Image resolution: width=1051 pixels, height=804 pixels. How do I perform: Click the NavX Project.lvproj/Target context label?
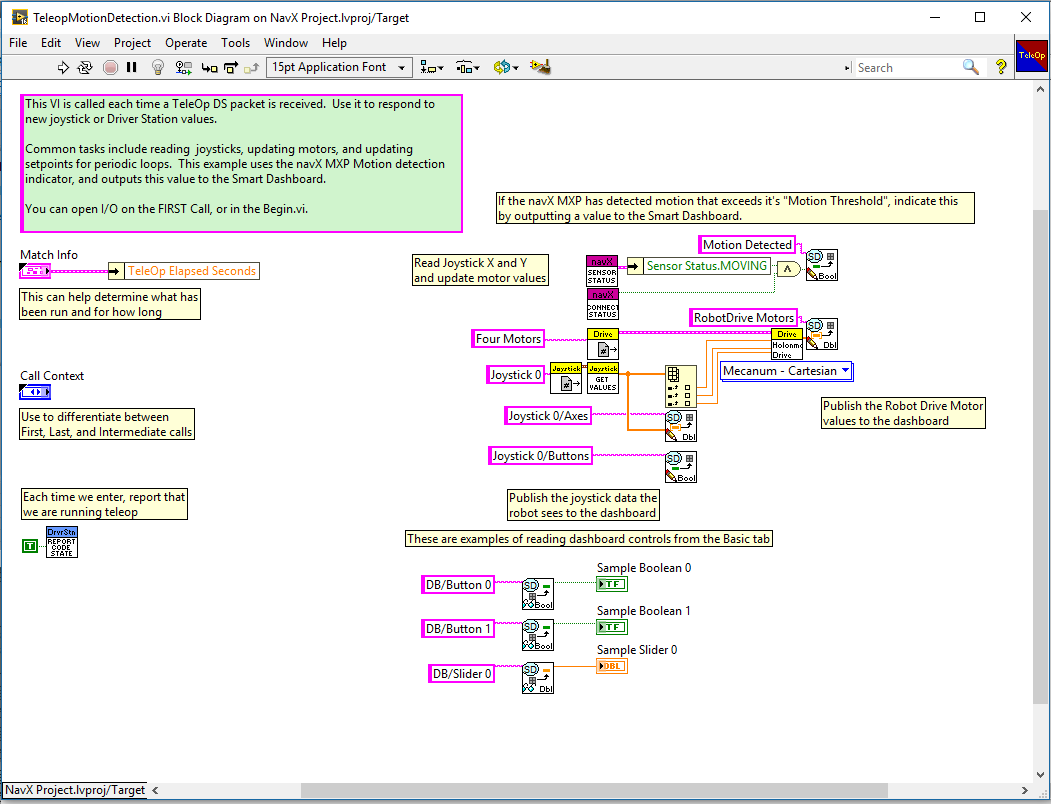click(x=75, y=790)
